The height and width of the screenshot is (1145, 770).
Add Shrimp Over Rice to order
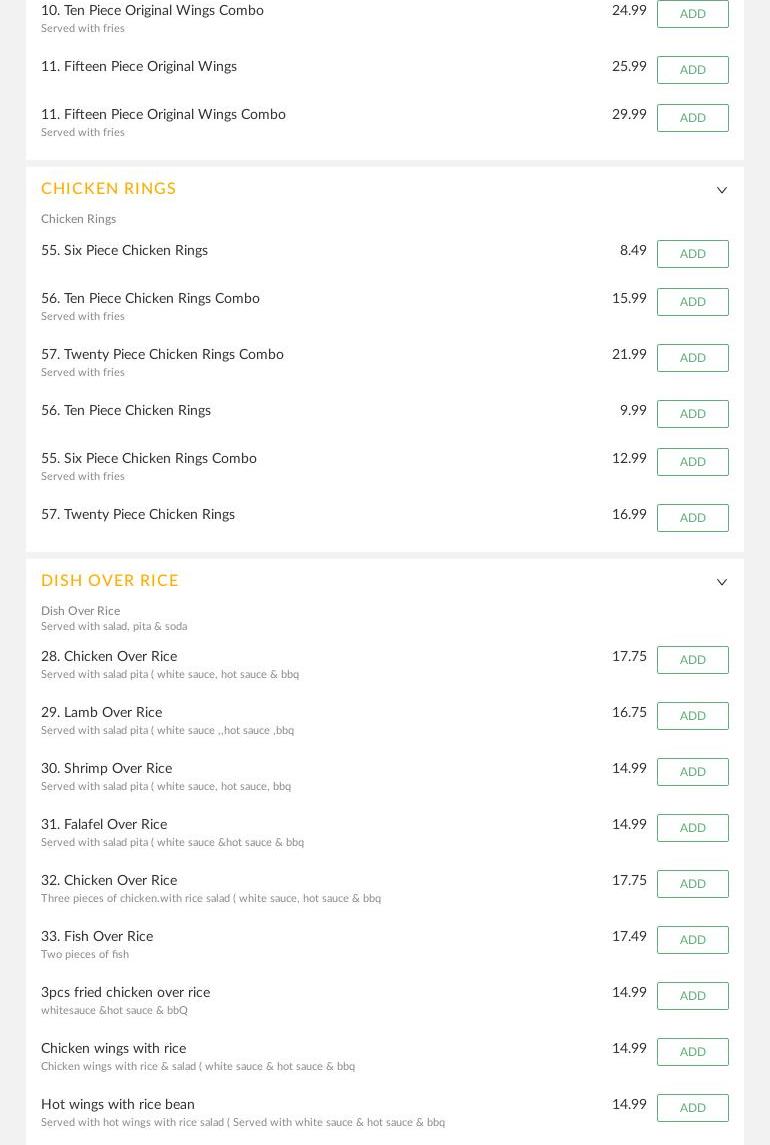(x=692, y=772)
